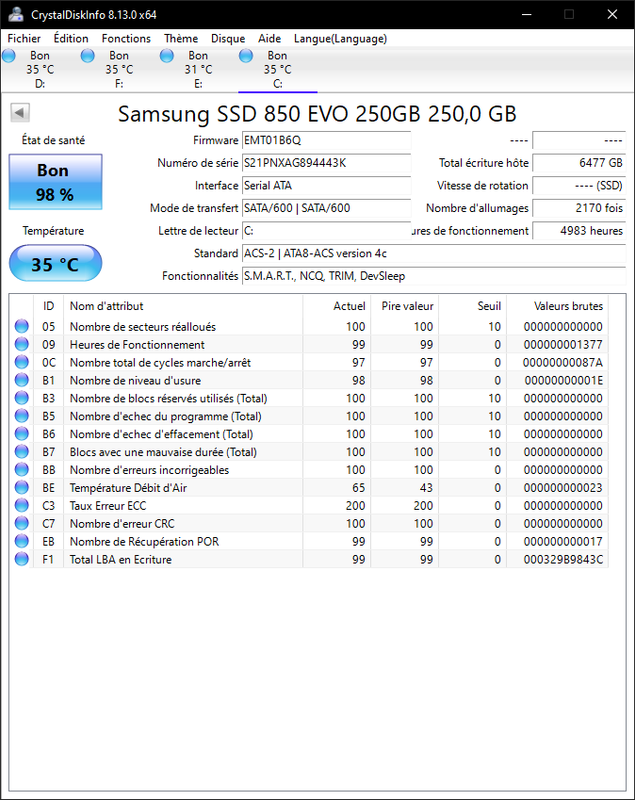Select row Nombre de niveau d'usure

point(309,380)
